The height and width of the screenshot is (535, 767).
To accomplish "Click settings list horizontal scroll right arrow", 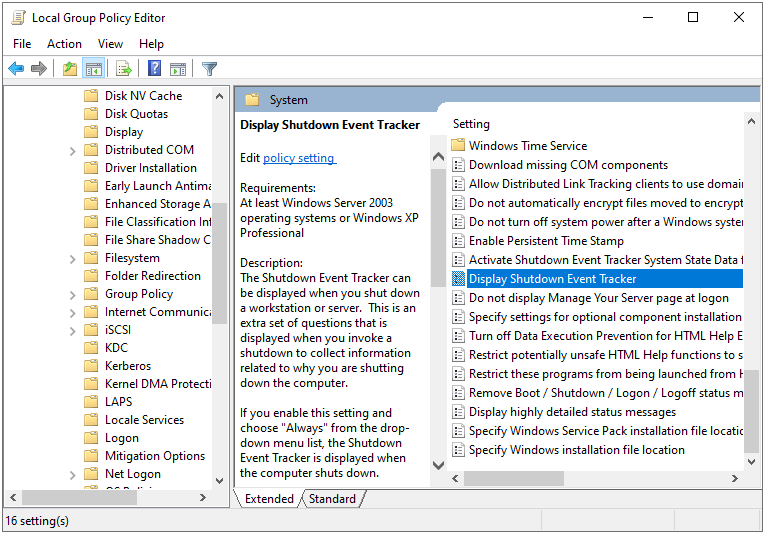I will coord(735,479).
